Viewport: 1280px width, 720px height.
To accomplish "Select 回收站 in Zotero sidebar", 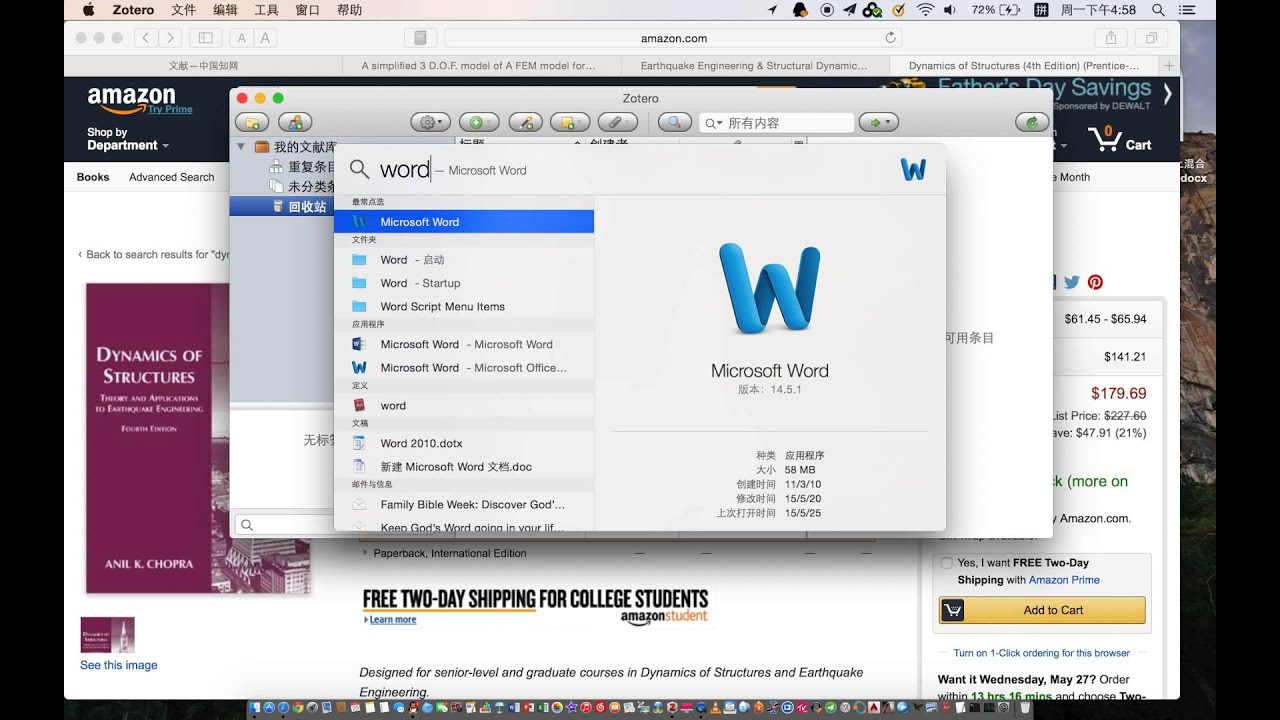I will click(282, 207).
